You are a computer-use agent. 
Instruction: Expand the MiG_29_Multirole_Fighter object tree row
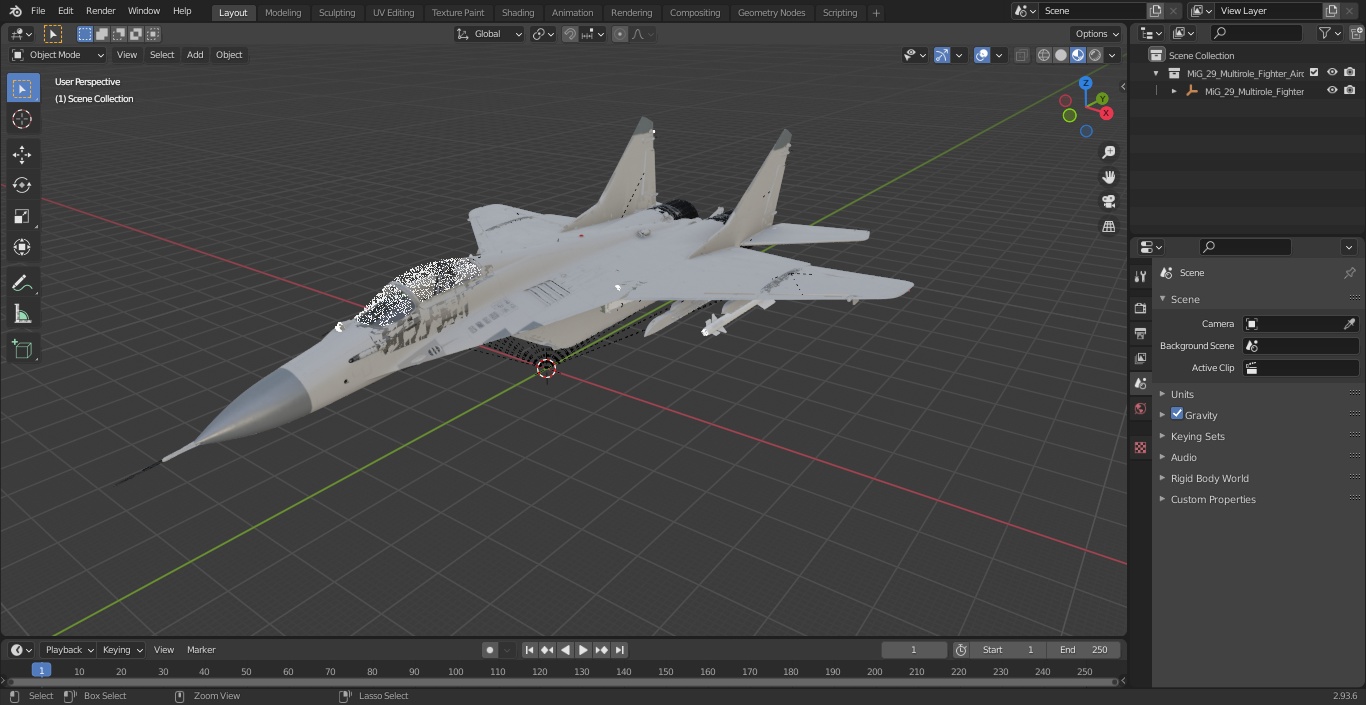pos(1174,91)
